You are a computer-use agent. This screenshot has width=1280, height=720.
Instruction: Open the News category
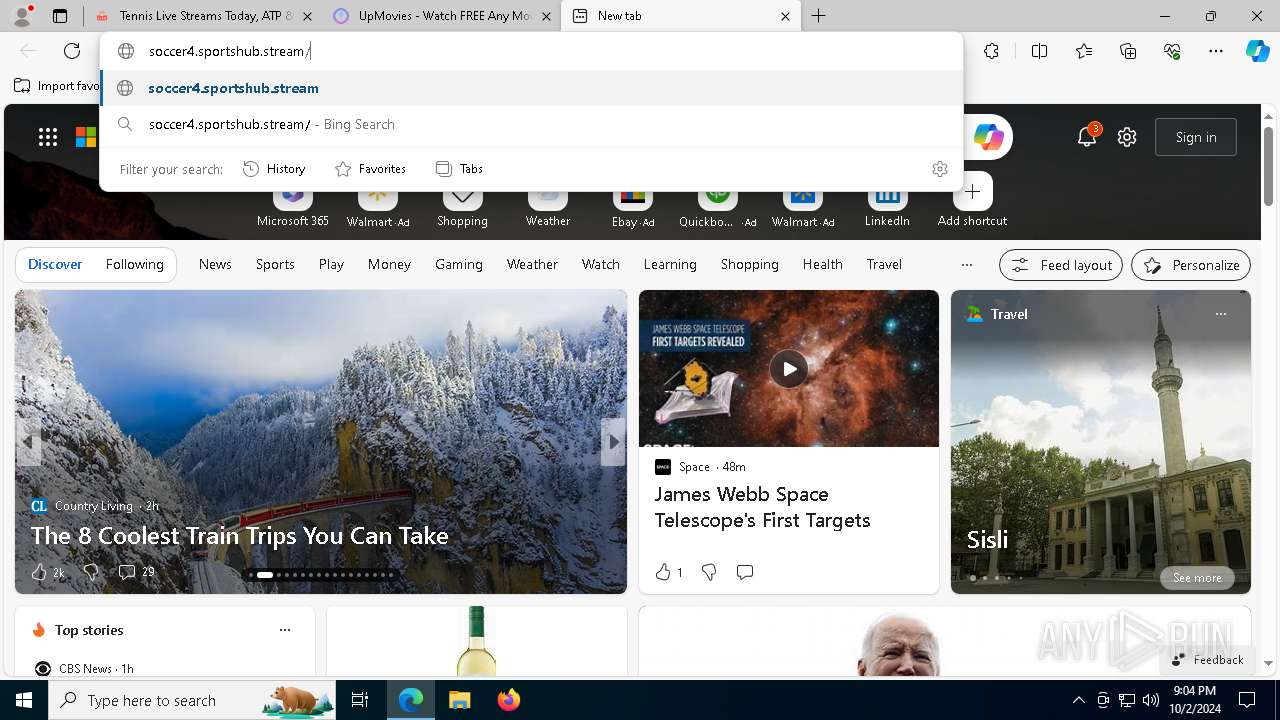click(215, 264)
